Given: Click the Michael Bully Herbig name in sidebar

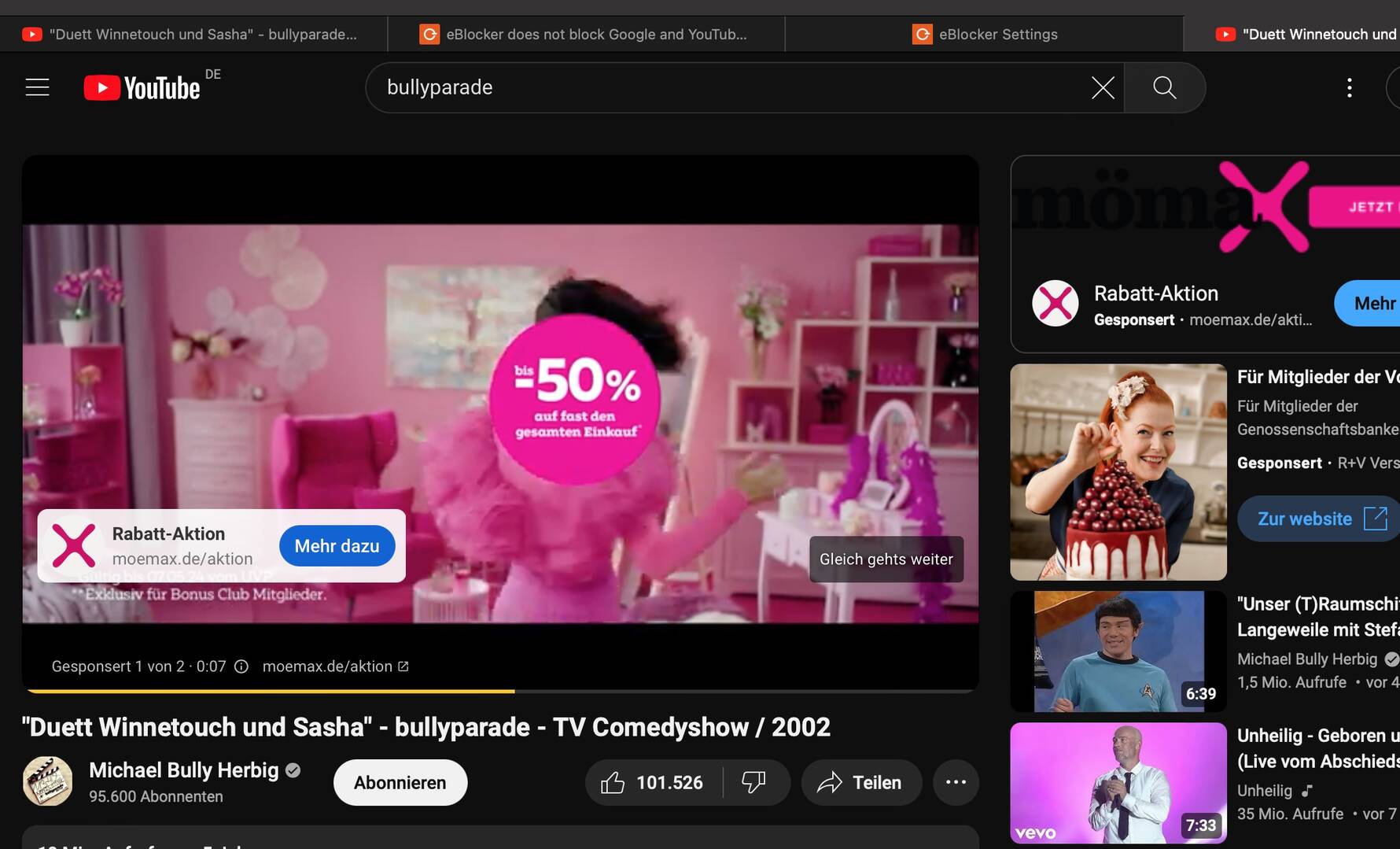Looking at the screenshot, I should [1307, 659].
